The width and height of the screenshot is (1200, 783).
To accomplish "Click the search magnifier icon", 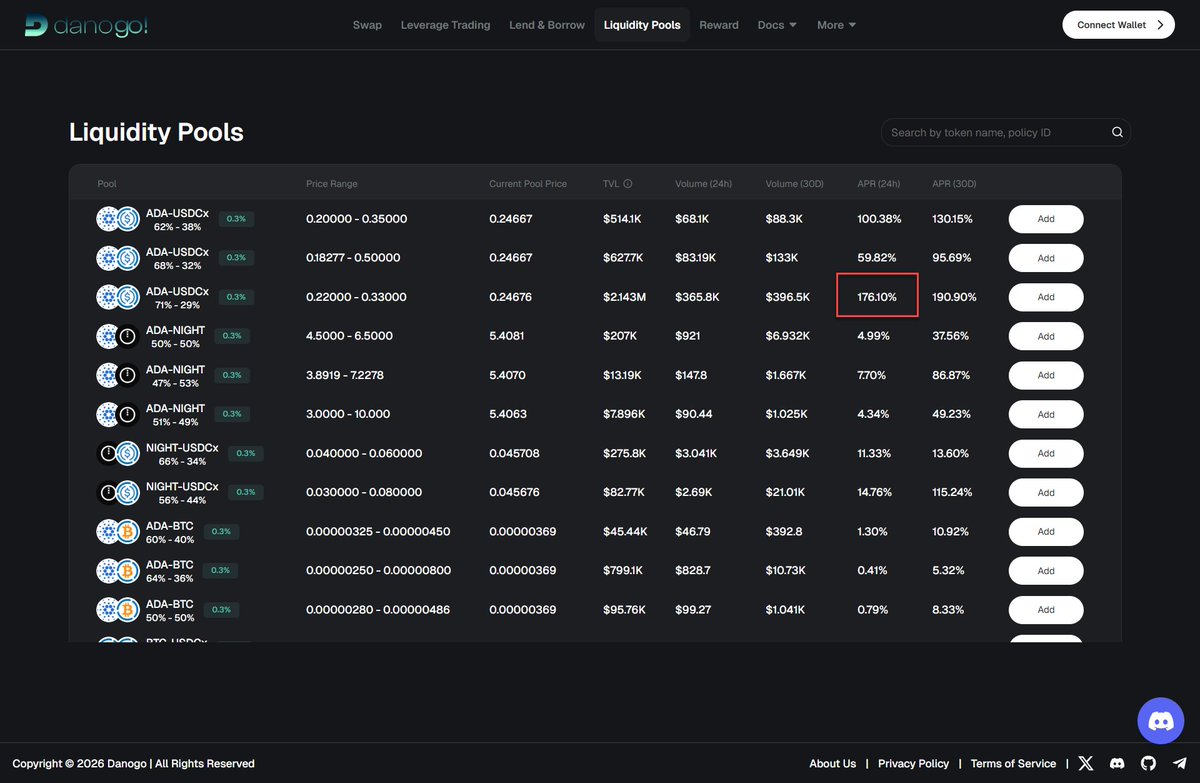I will point(1117,131).
